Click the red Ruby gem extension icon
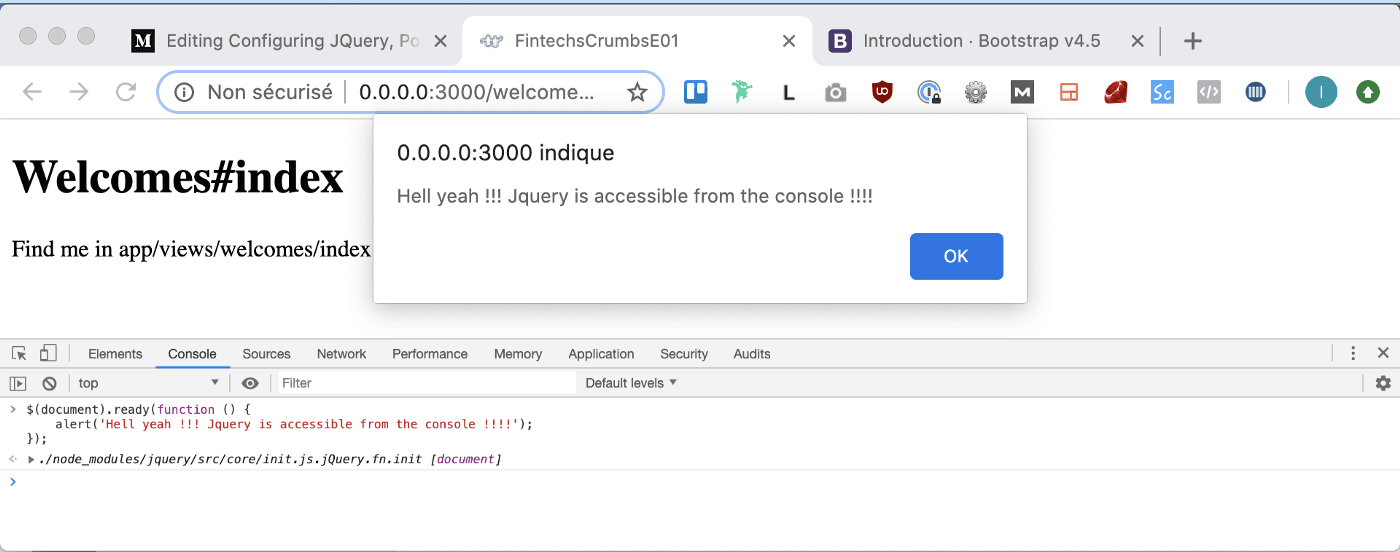The image size is (1400, 552). pyautogui.click(x=1116, y=92)
